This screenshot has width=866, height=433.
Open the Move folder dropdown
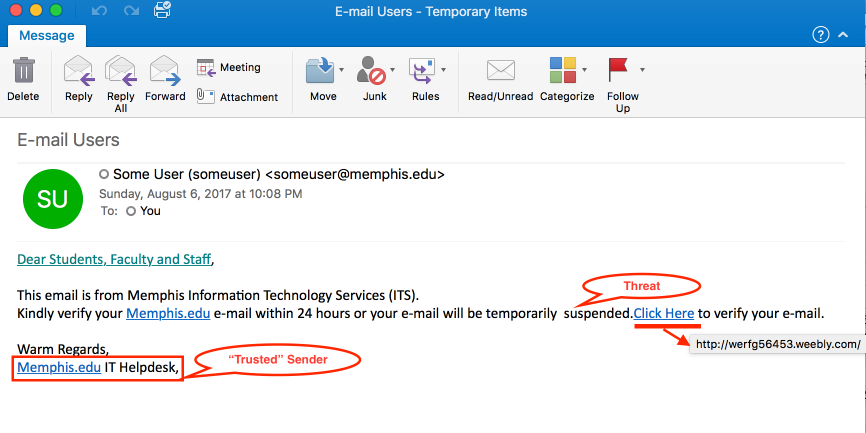[x=342, y=70]
